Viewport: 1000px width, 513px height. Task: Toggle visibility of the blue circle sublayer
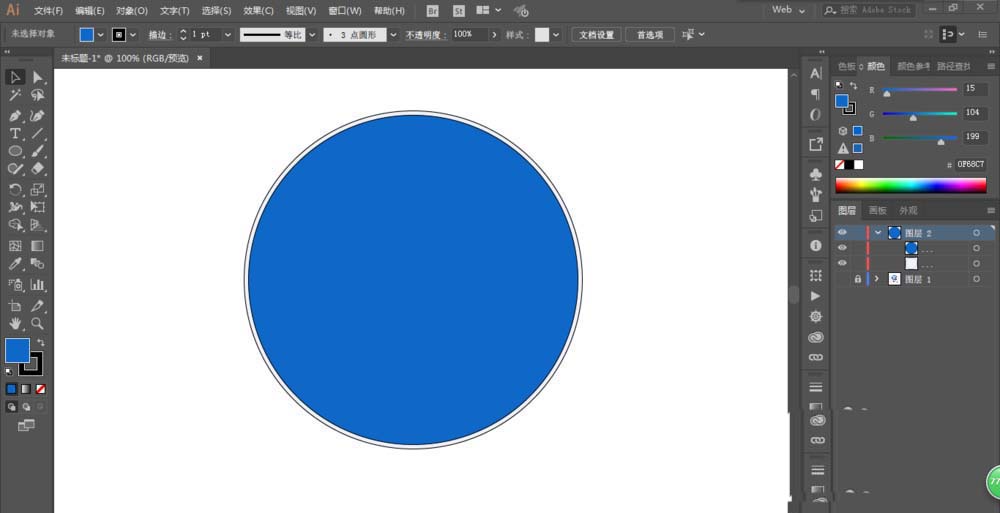[x=842, y=248]
